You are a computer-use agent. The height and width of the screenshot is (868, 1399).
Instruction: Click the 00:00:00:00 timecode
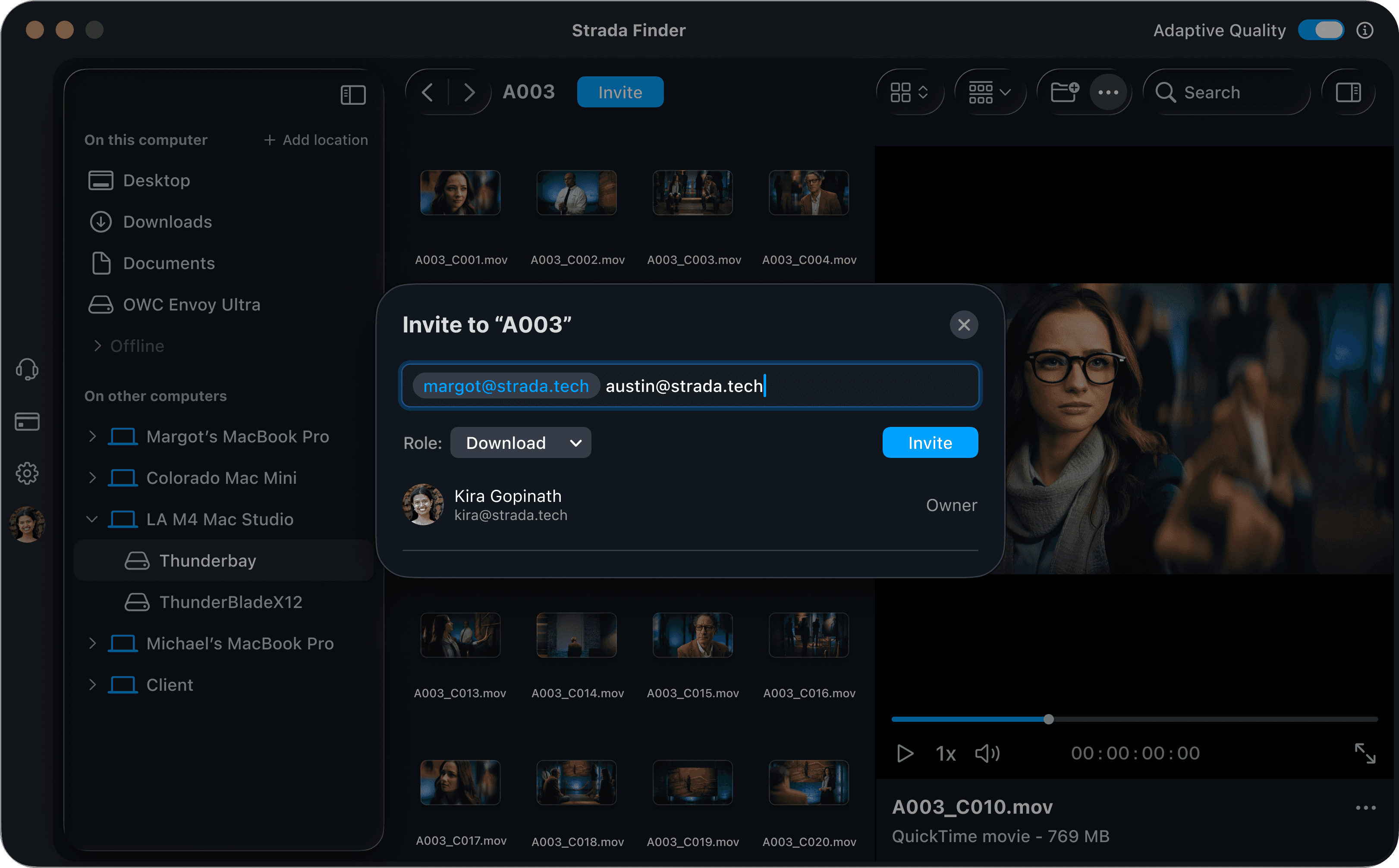pyautogui.click(x=1135, y=753)
